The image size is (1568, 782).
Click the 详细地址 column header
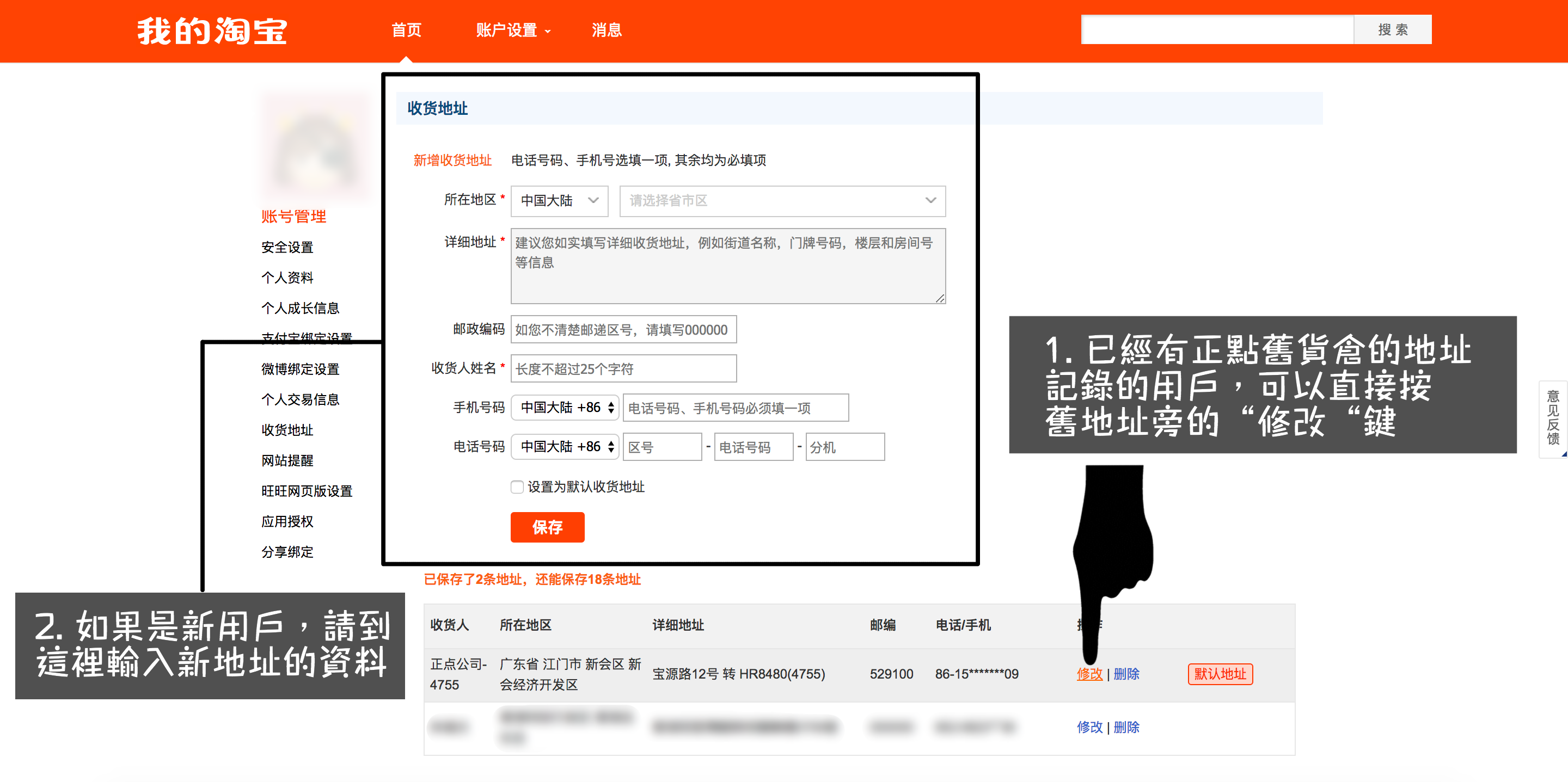point(678,624)
